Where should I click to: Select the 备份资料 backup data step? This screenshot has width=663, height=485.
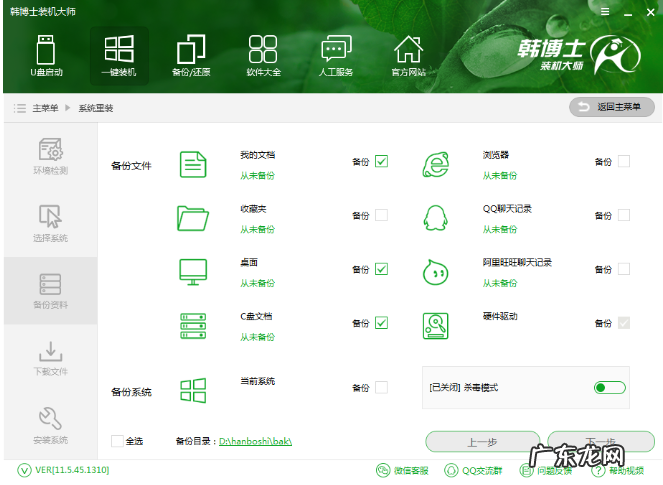(51, 291)
